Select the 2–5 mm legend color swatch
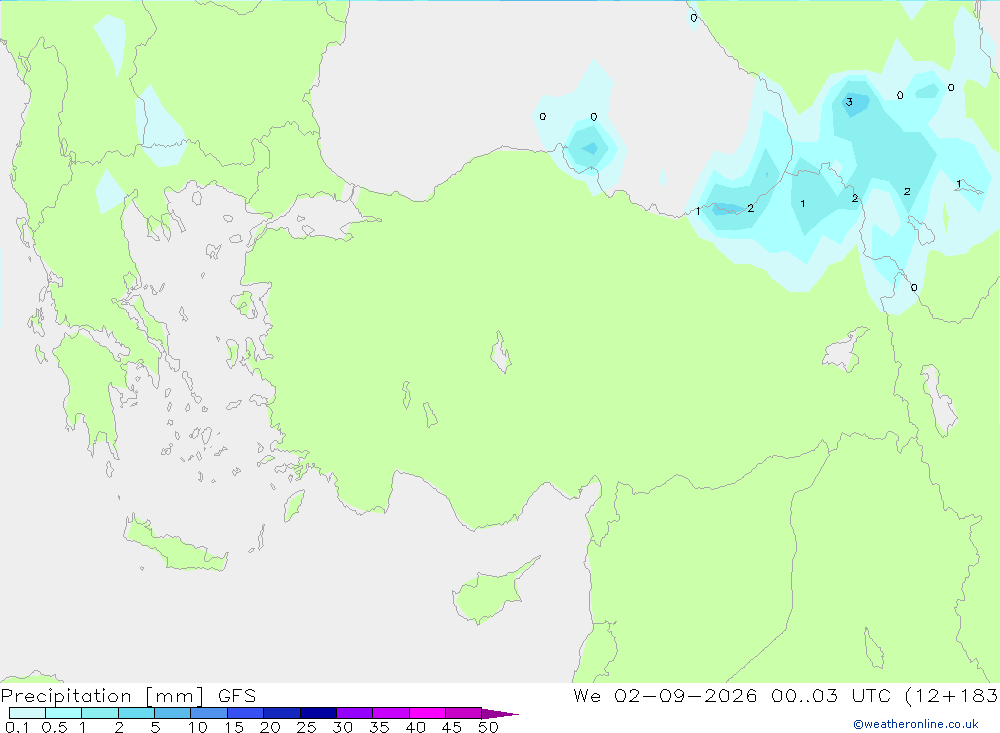1000x733 pixels. pos(136,713)
